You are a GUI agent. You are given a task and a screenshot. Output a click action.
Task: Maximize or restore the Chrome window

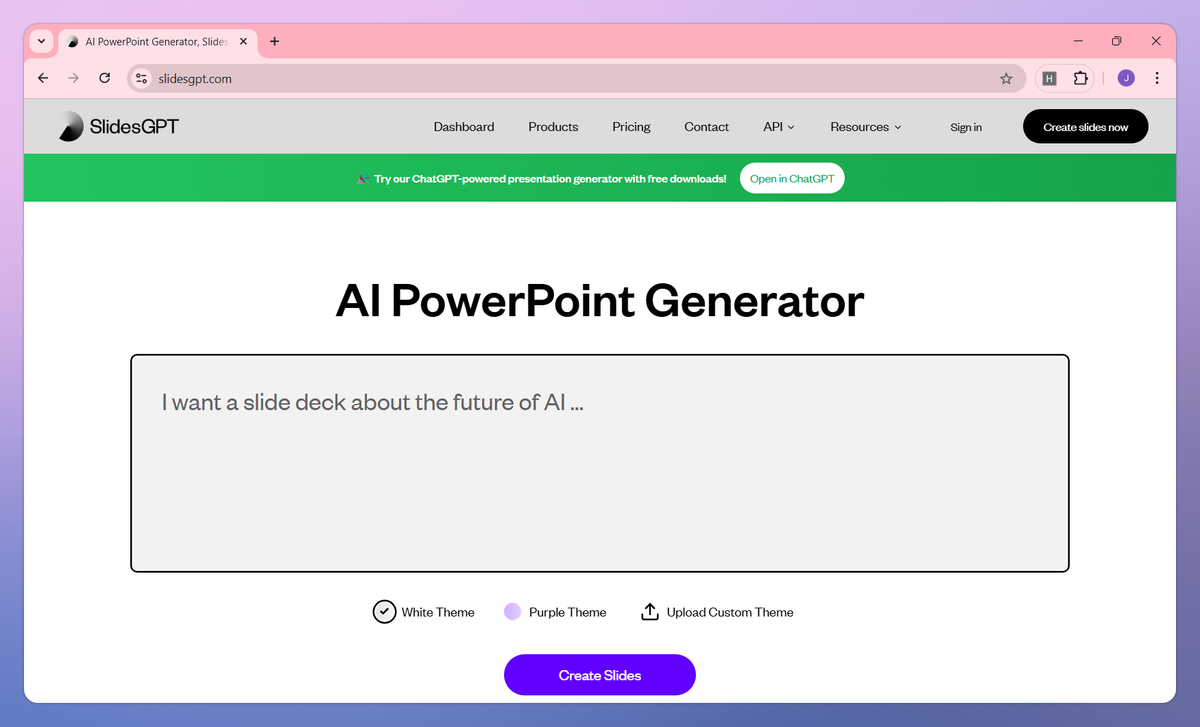[1117, 41]
